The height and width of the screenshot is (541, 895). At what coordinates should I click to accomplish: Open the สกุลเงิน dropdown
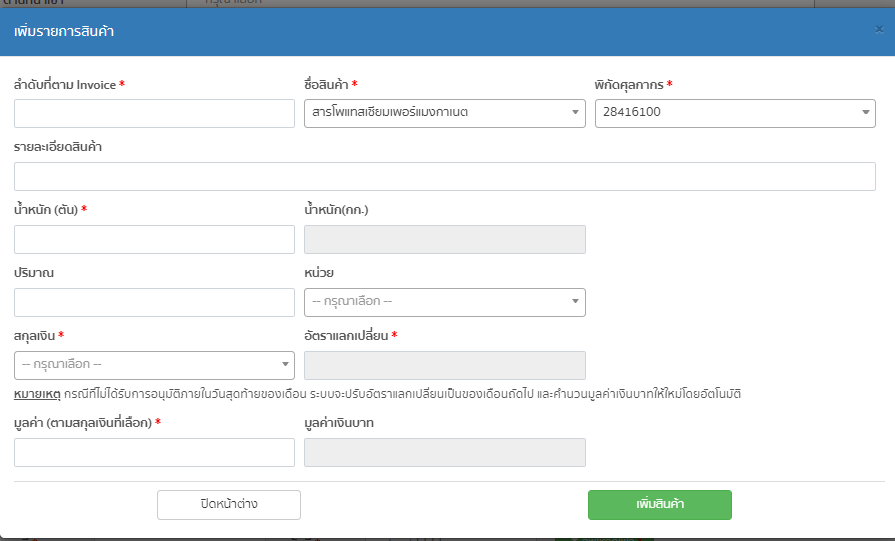click(x=154, y=365)
